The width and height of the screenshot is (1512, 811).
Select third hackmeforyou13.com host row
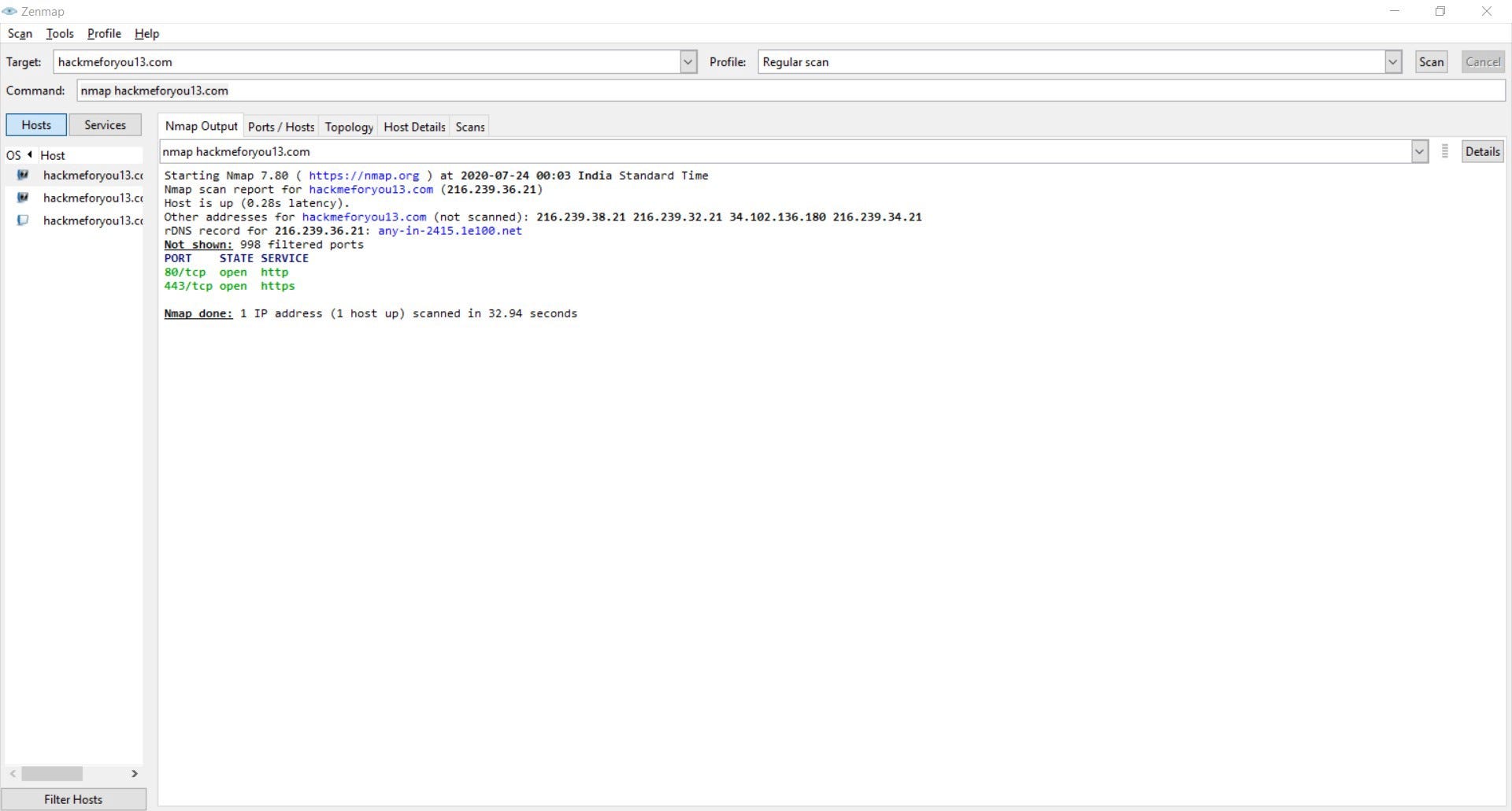pos(73,220)
